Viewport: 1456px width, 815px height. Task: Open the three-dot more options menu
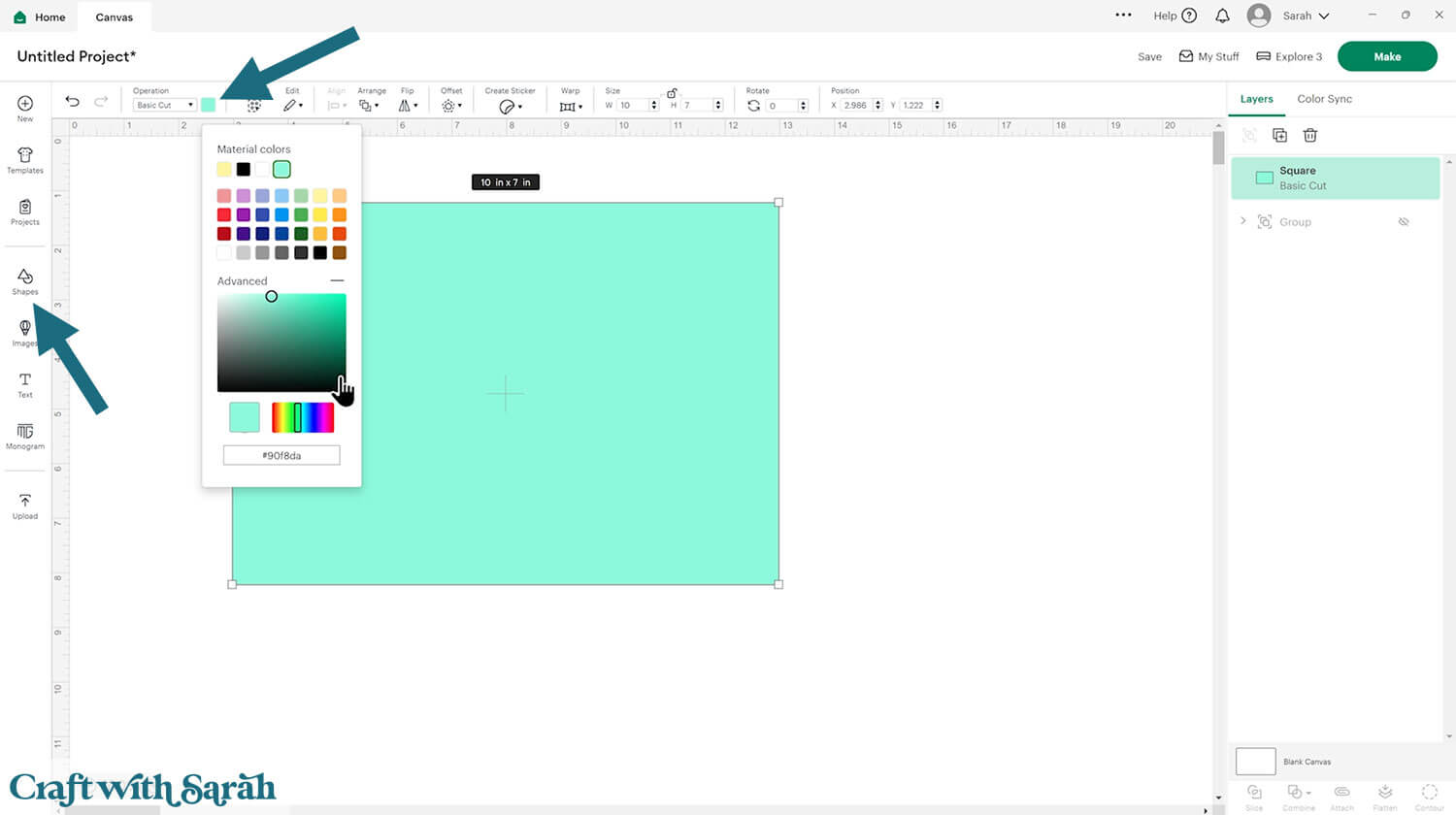pyautogui.click(x=1123, y=16)
